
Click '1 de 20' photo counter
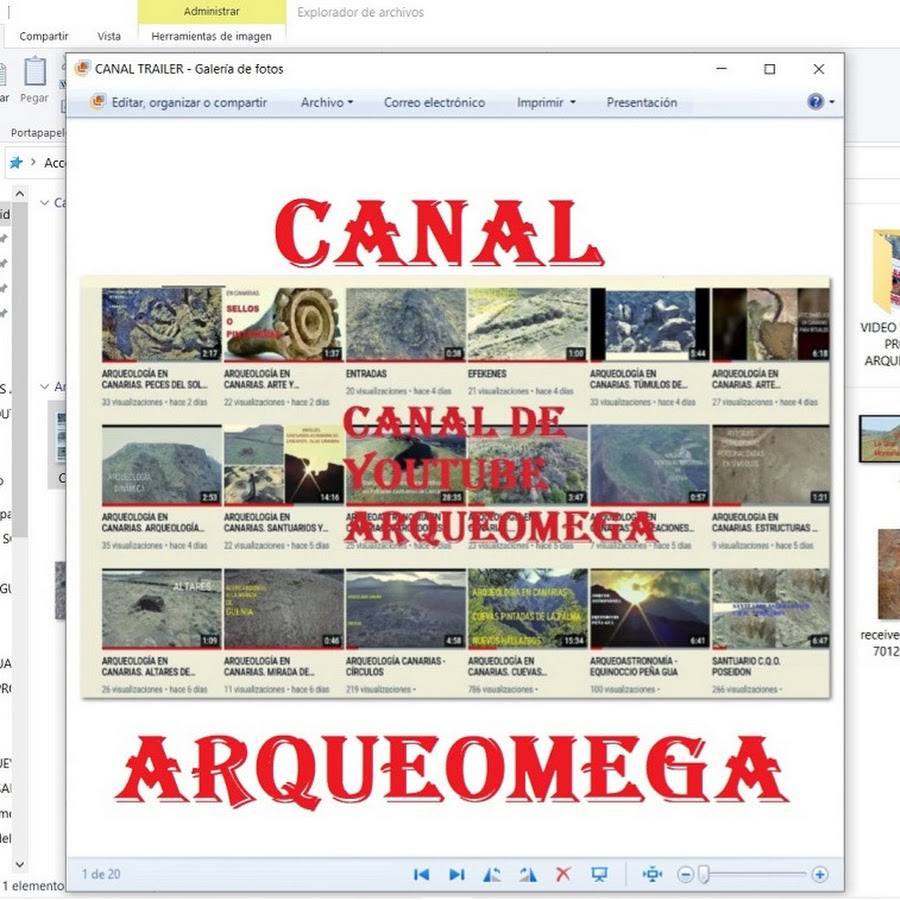pyautogui.click(x=101, y=874)
